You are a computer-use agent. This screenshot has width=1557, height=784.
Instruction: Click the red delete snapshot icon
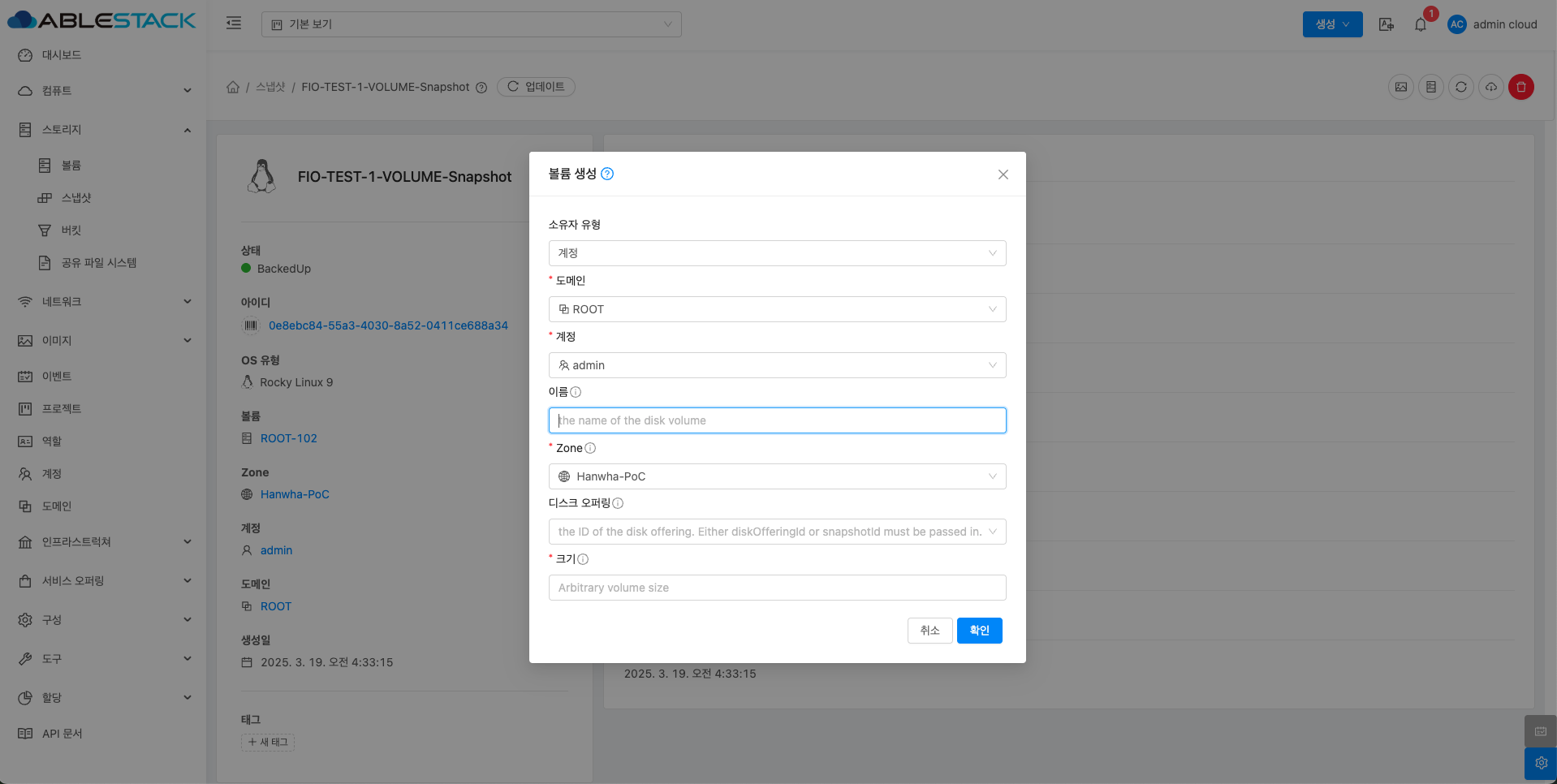click(1520, 87)
